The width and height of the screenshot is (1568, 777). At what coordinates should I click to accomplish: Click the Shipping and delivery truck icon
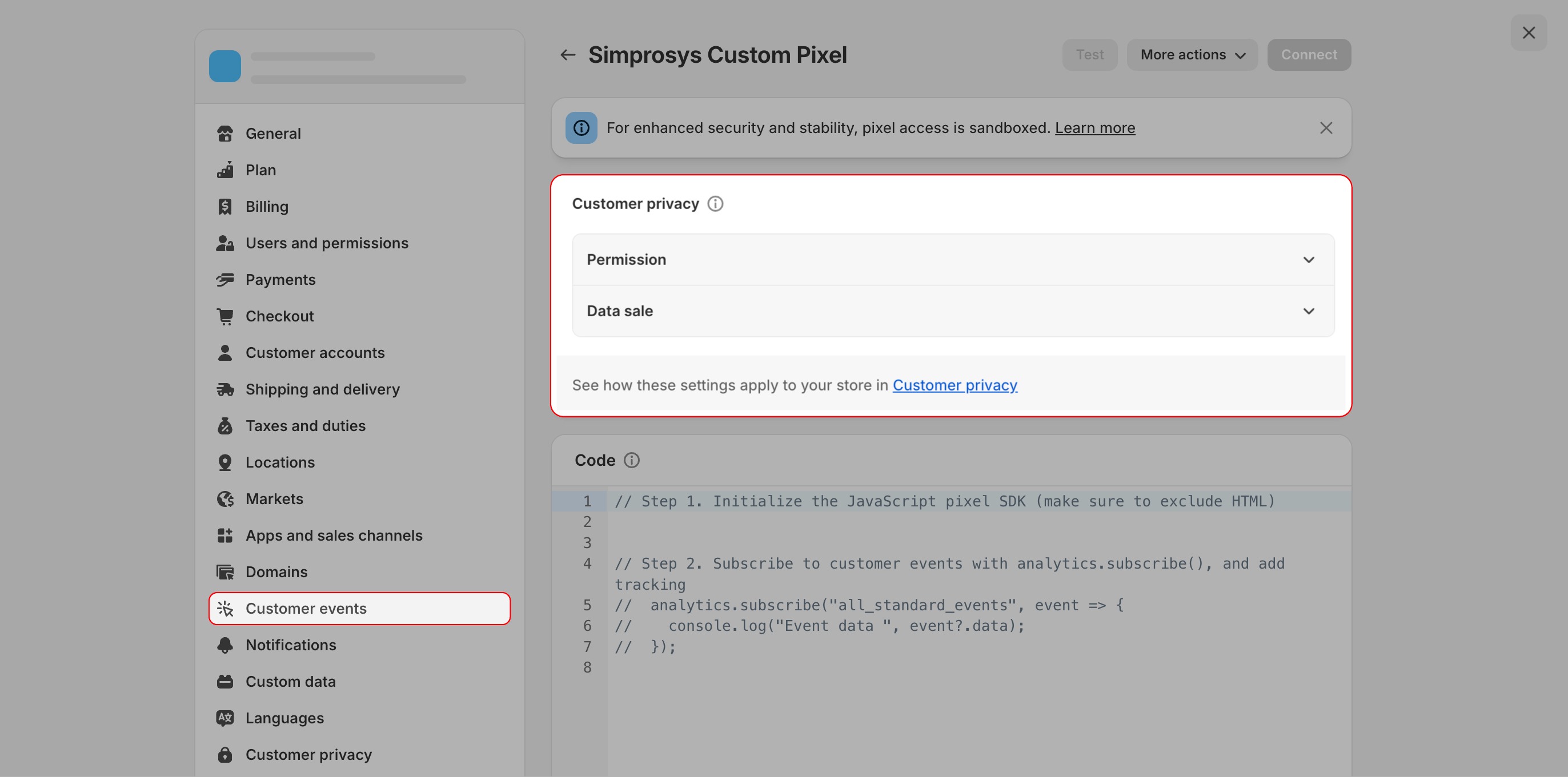pyautogui.click(x=224, y=389)
